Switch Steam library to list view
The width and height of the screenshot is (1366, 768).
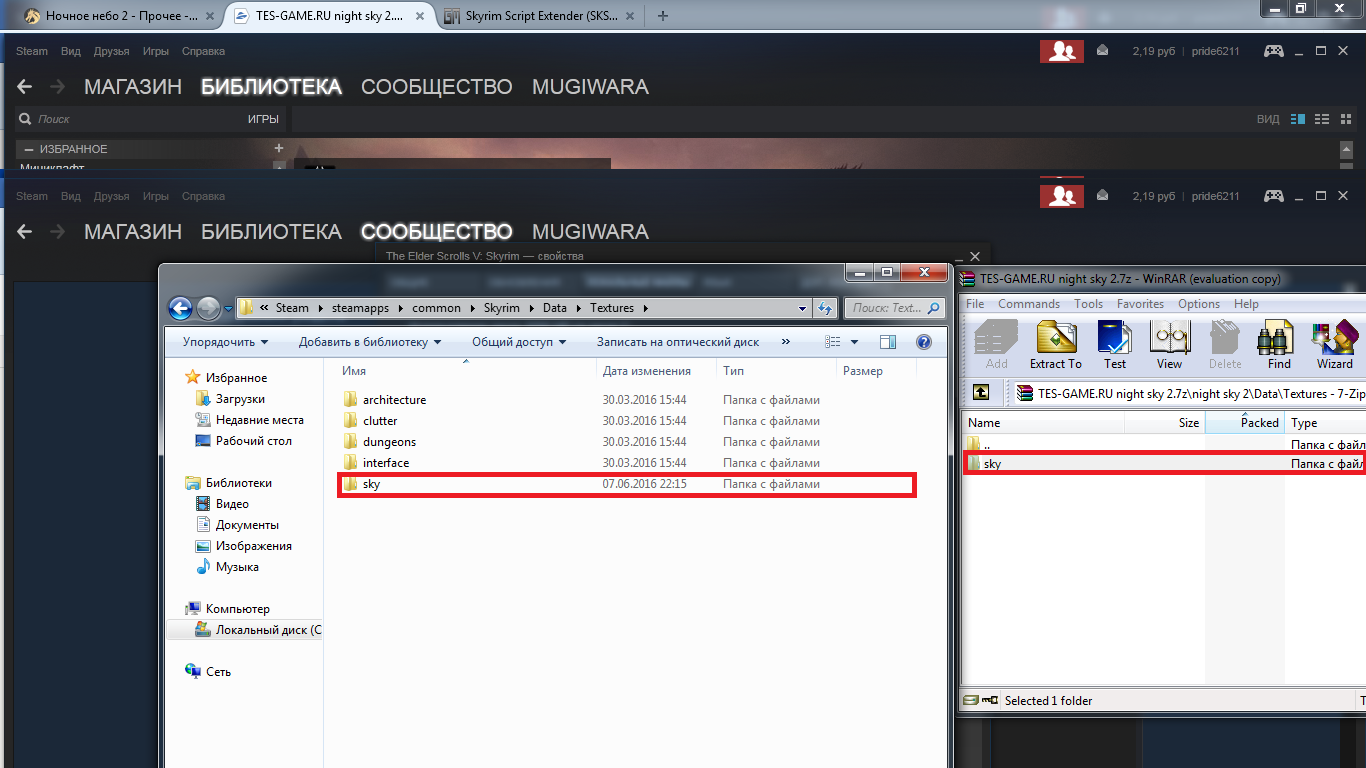tap(1321, 119)
